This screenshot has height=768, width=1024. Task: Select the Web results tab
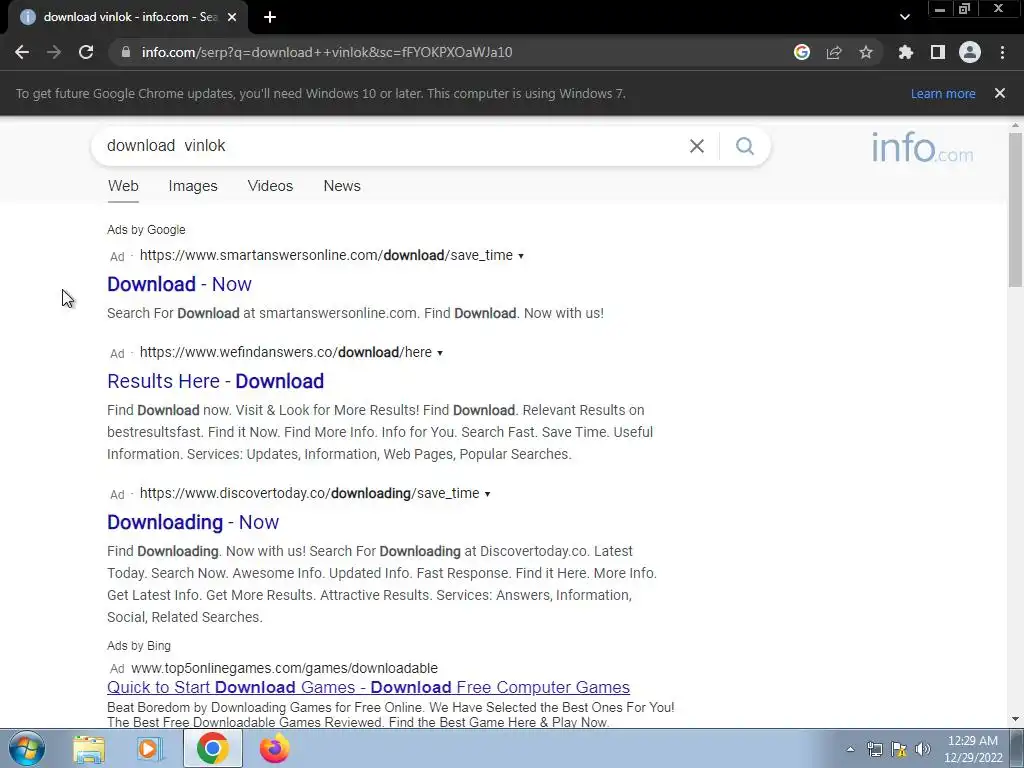click(x=123, y=185)
